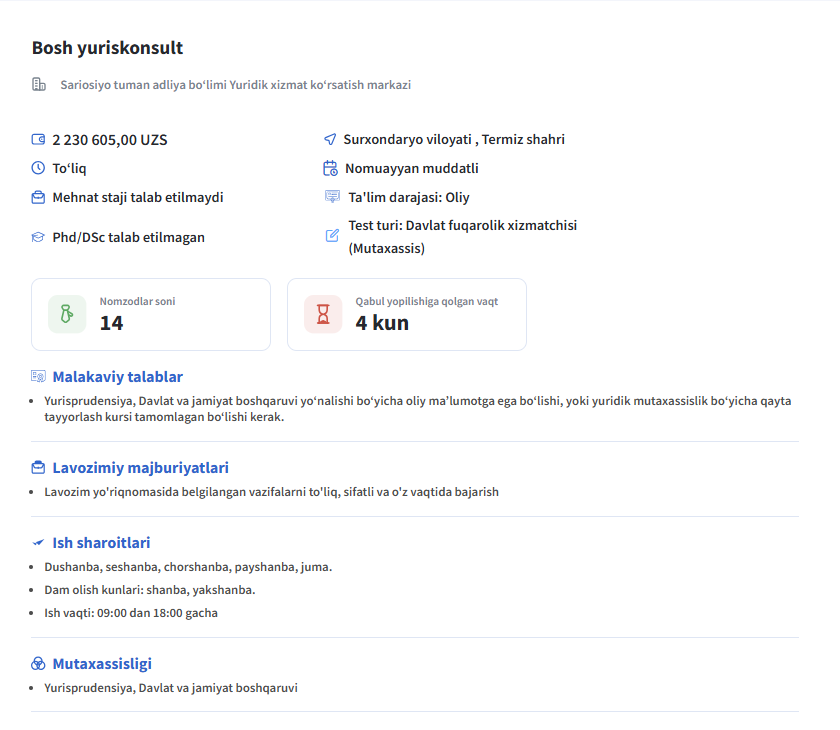Click the Malakaviy talablar heading

click(117, 377)
